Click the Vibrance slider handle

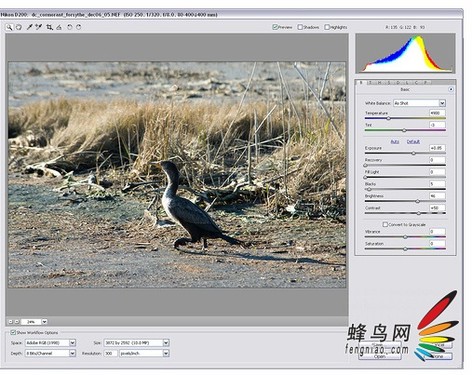point(405,237)
